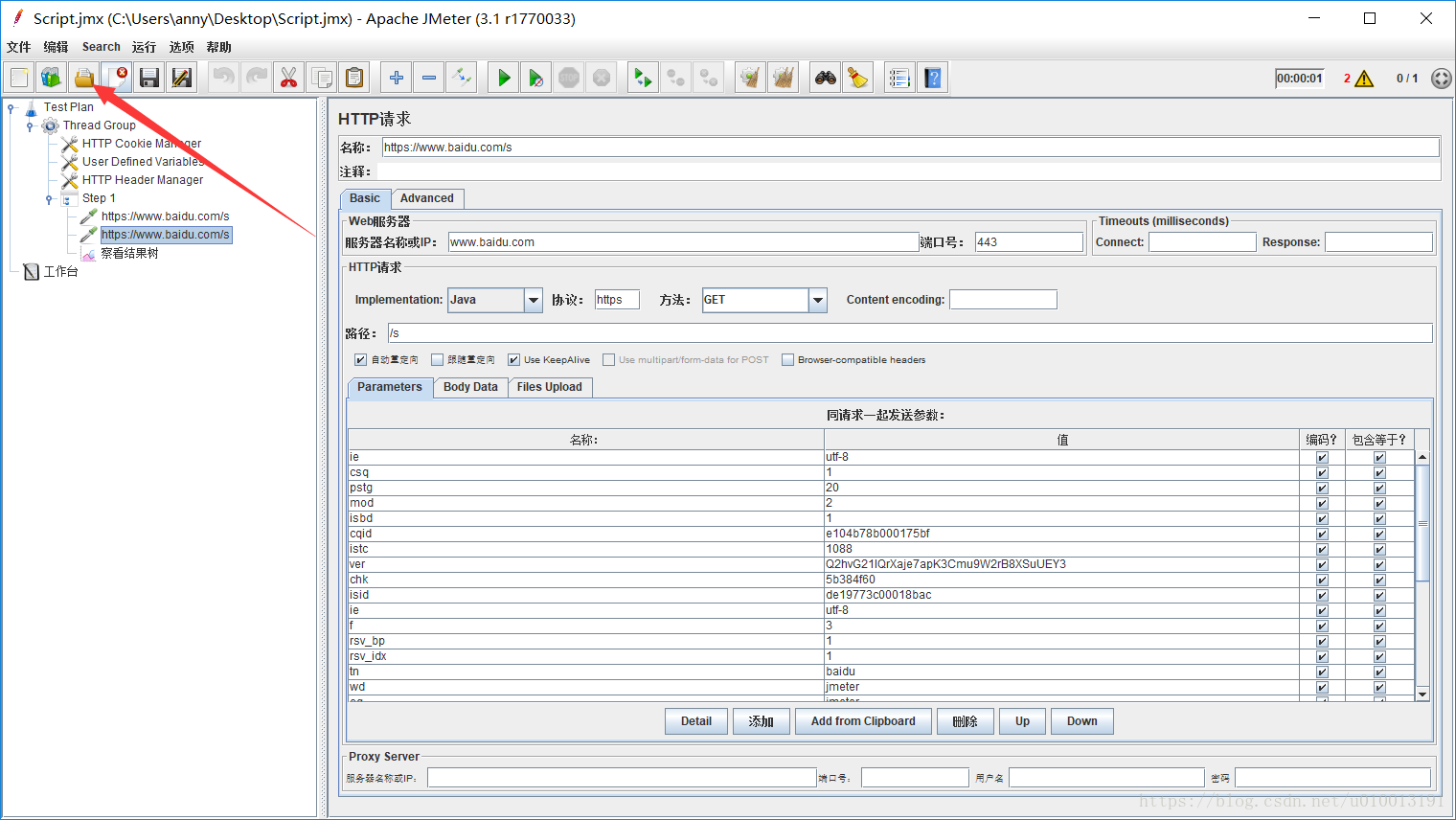This screenshot has width=1456, height=820.
Task: Open the 文件 menu
Action: tap(18, 47)
